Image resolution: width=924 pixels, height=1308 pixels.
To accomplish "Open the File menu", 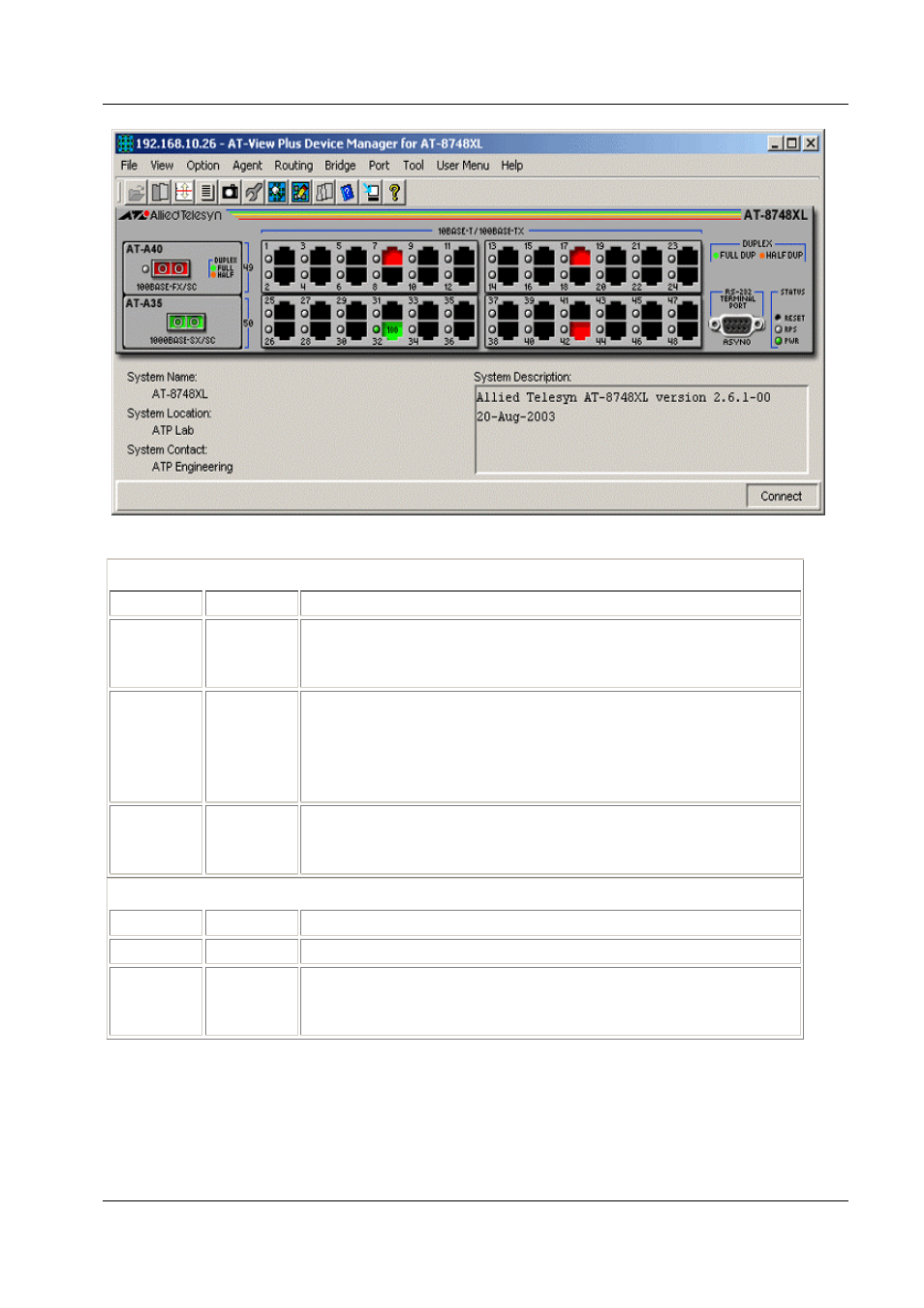I will point(129,166).
